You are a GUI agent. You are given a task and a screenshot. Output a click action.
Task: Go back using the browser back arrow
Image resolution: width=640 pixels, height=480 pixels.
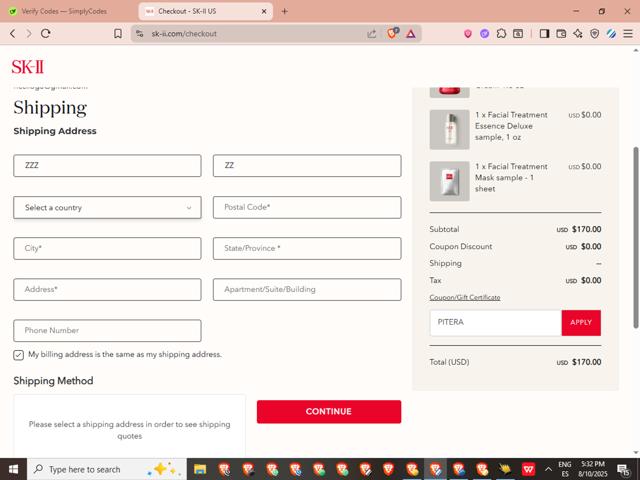coord(13,33)
